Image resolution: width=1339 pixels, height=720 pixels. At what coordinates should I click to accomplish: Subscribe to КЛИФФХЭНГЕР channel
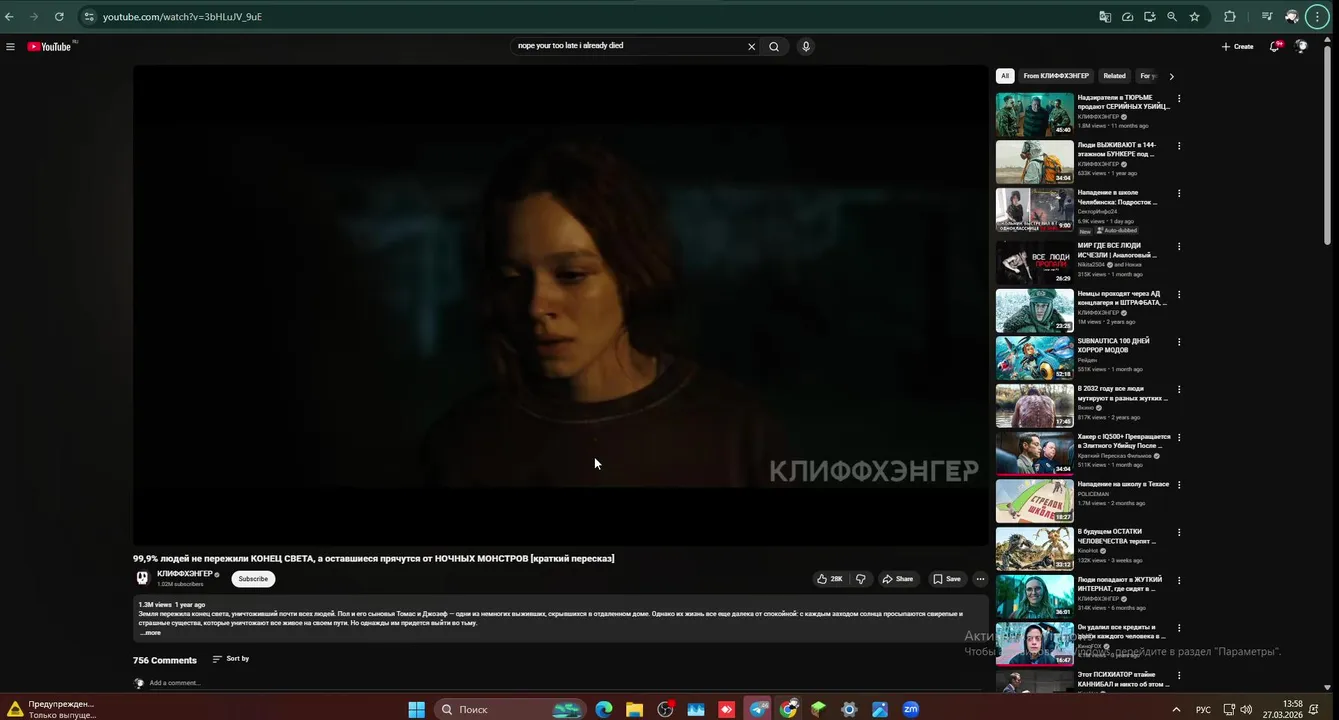[253, 579]
